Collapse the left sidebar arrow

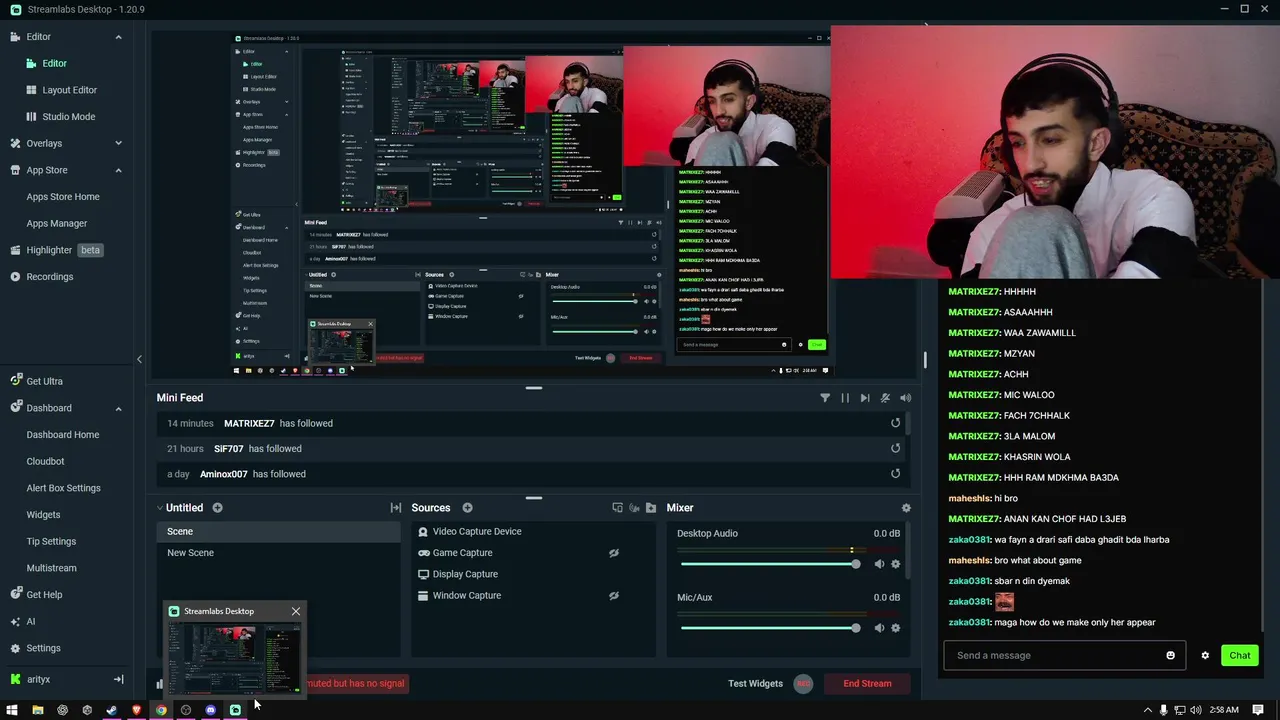click(139, 359)
